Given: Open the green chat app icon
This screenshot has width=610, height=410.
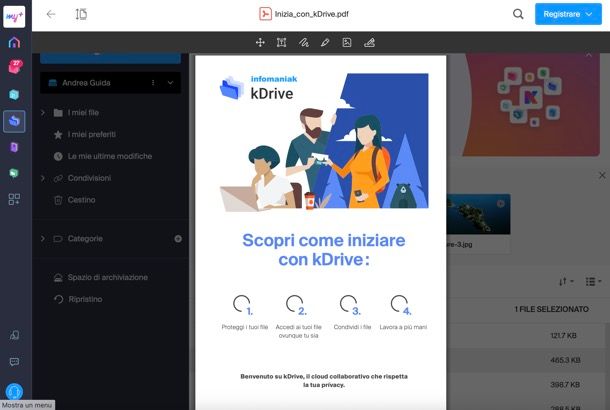Looking at the screenshot, I should [14, 173].
